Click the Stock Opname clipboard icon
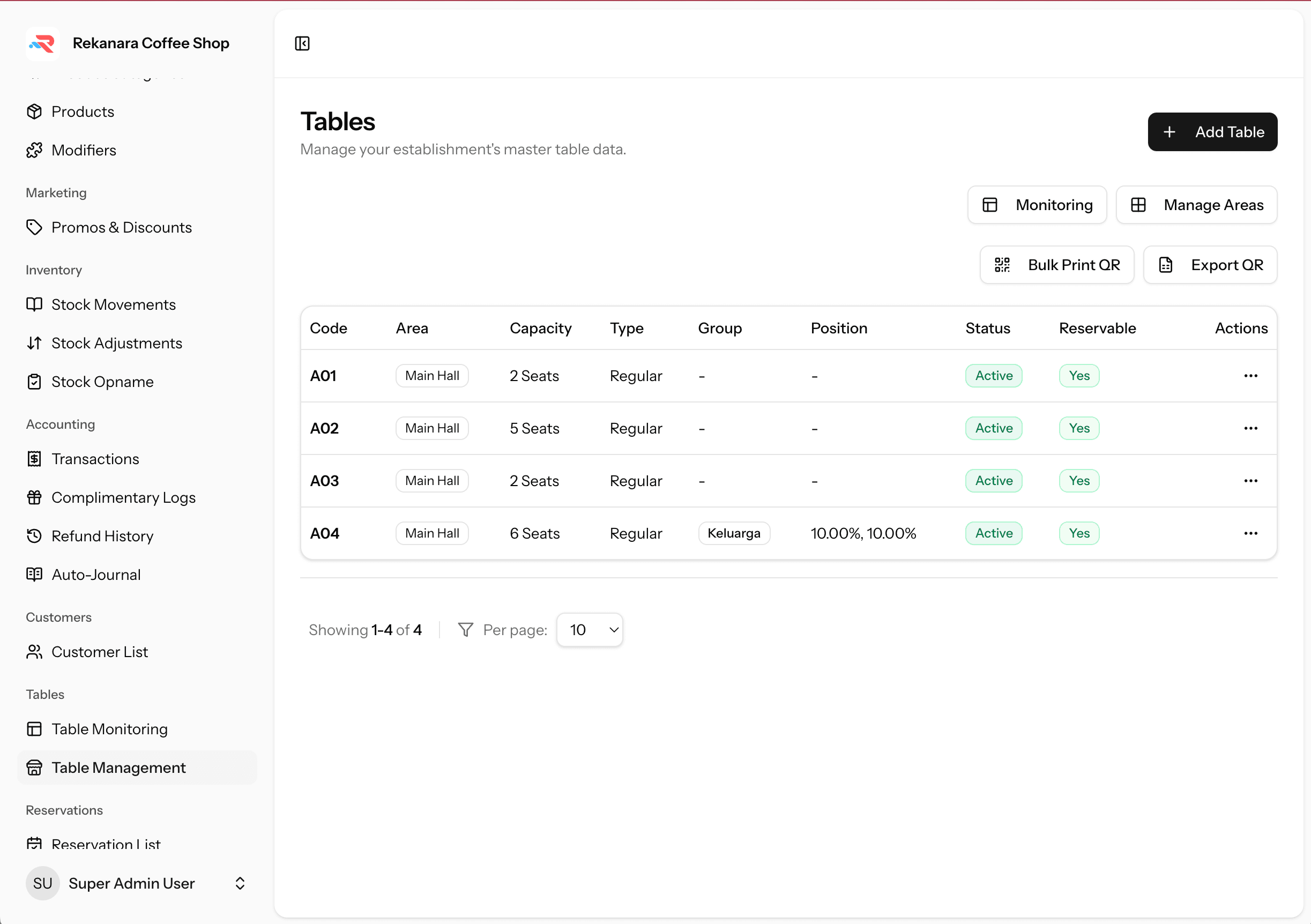 34,382
